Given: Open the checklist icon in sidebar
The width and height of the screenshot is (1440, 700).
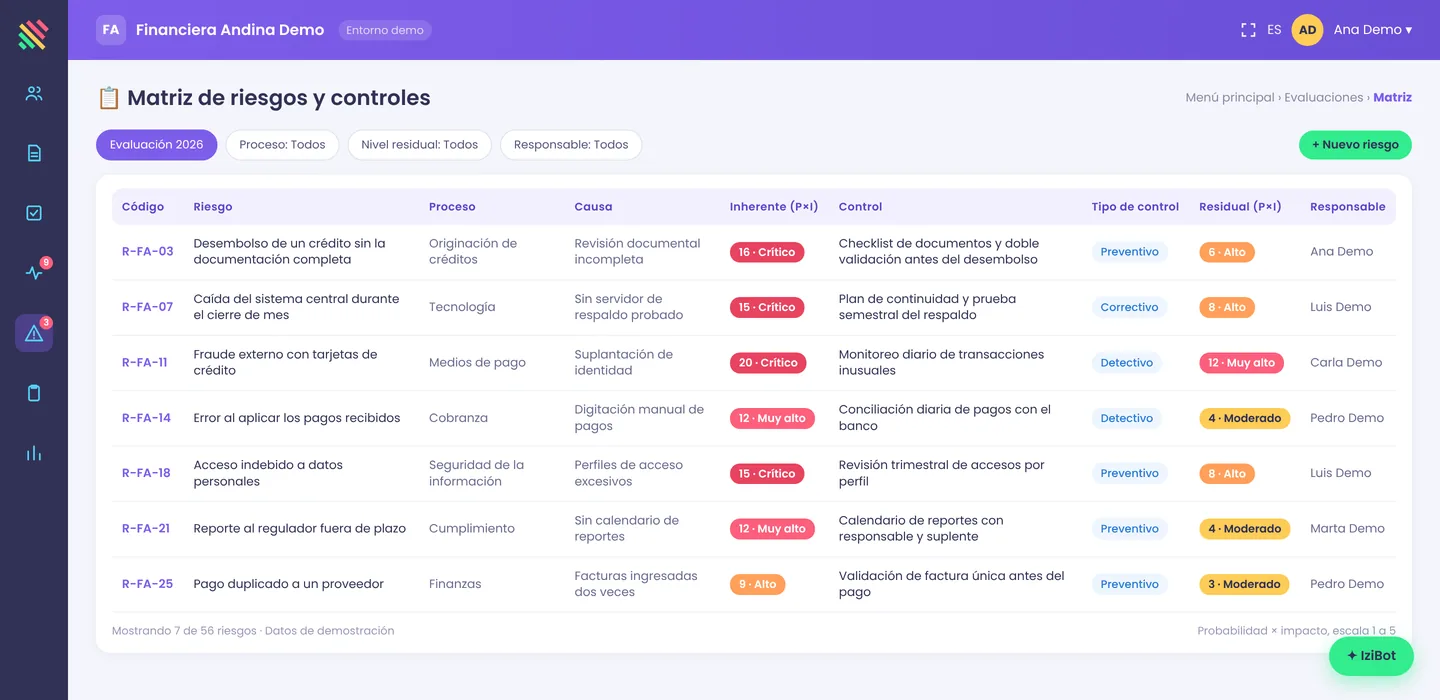Looking at the screenshot, I should [x=34, y=213].
